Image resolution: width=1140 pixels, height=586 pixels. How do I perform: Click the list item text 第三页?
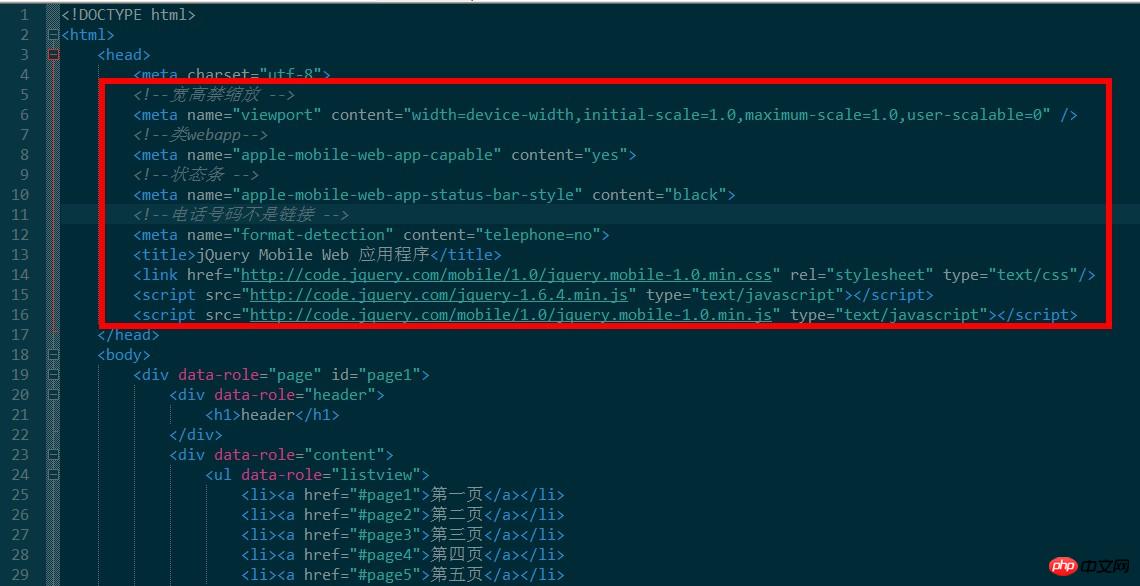[457, 535]
